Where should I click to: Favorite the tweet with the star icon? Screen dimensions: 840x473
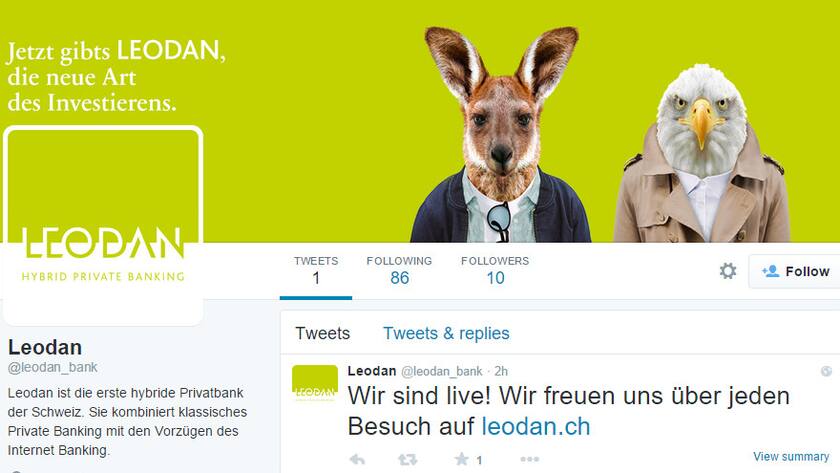pos(461,459)
